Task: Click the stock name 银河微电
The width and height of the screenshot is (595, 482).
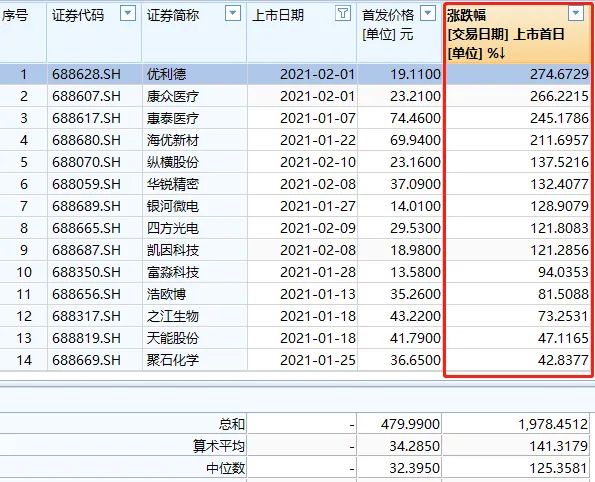Action: [173, 206]
